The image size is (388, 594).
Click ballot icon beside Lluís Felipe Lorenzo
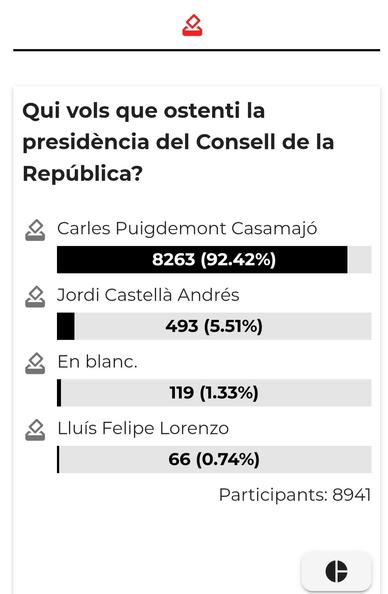(x=35, y=430)
